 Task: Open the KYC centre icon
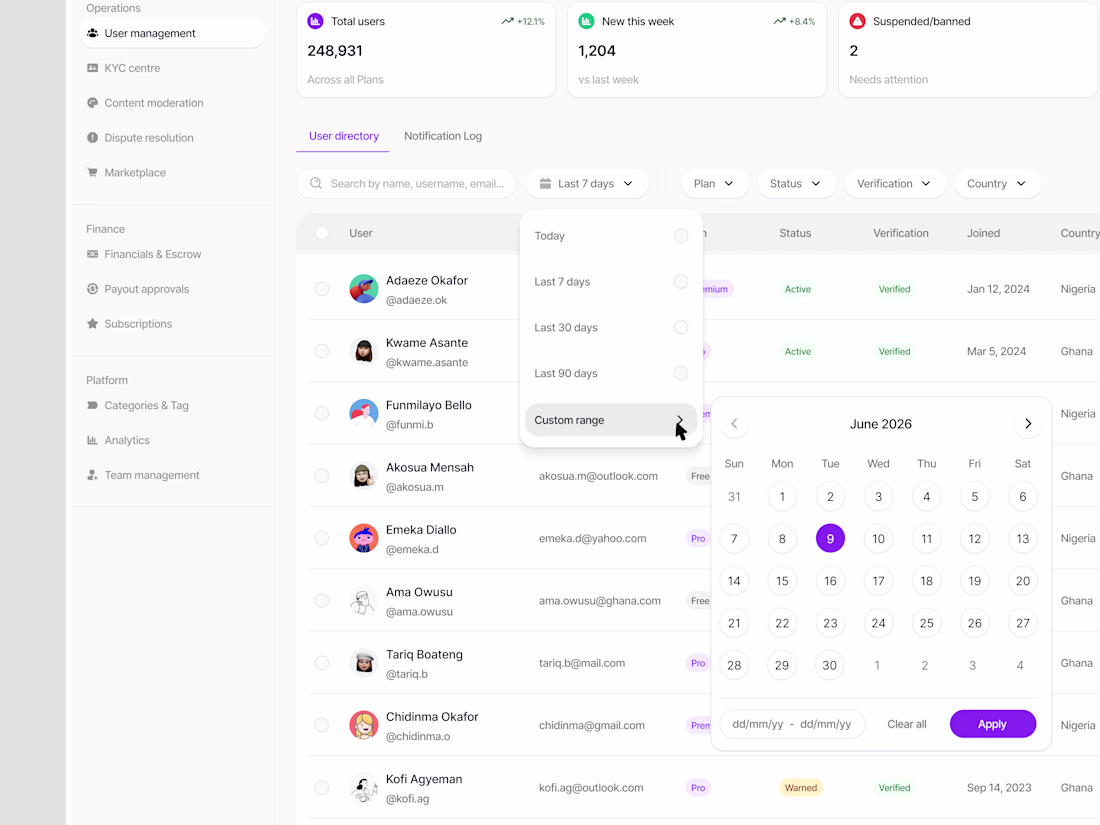pos(92,68)
